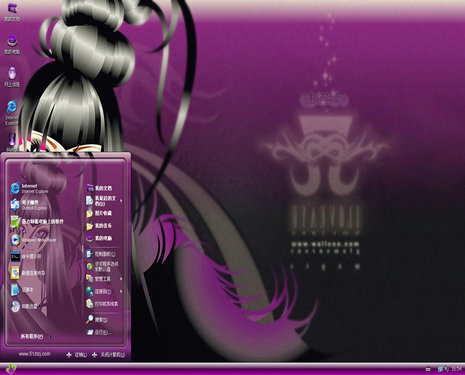
Task: Open the Notepad (记事本) shortcut
Action: tap(23, 290)
